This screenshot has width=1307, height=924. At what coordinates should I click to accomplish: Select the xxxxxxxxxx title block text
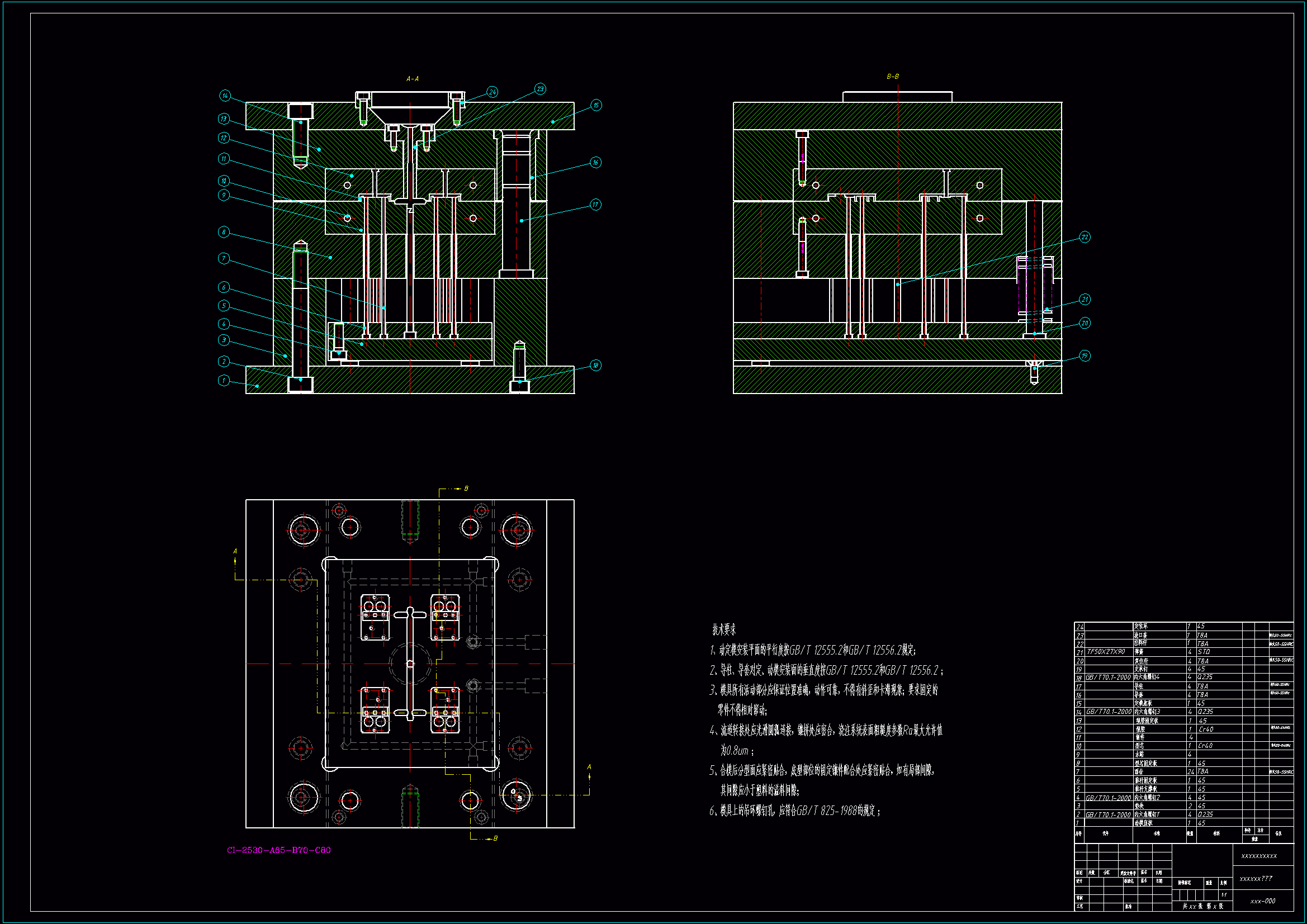(x=1258, y=856)
